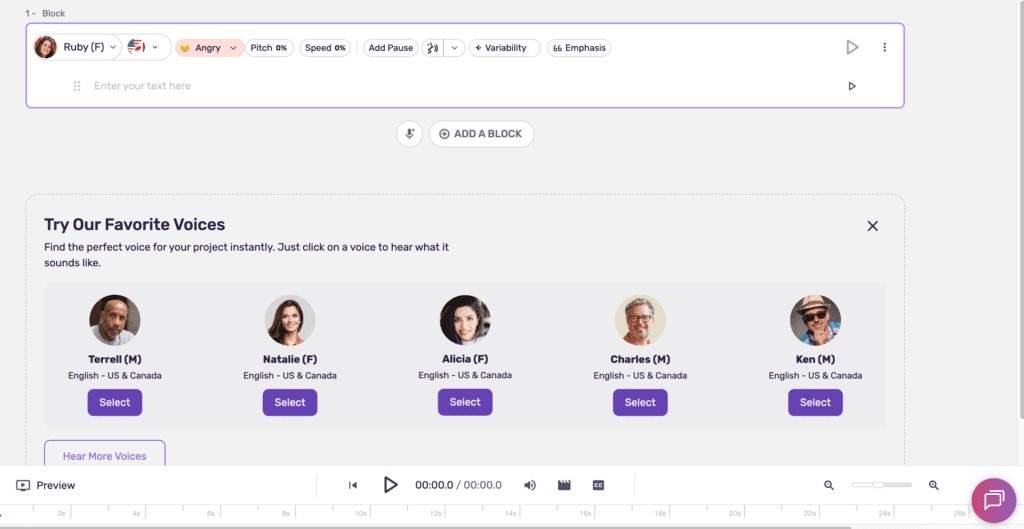Image resolution: width=1024 pixels, height=529 pixels.
Task: Open the Angry voice style dropdown
Action: (209, 48)
